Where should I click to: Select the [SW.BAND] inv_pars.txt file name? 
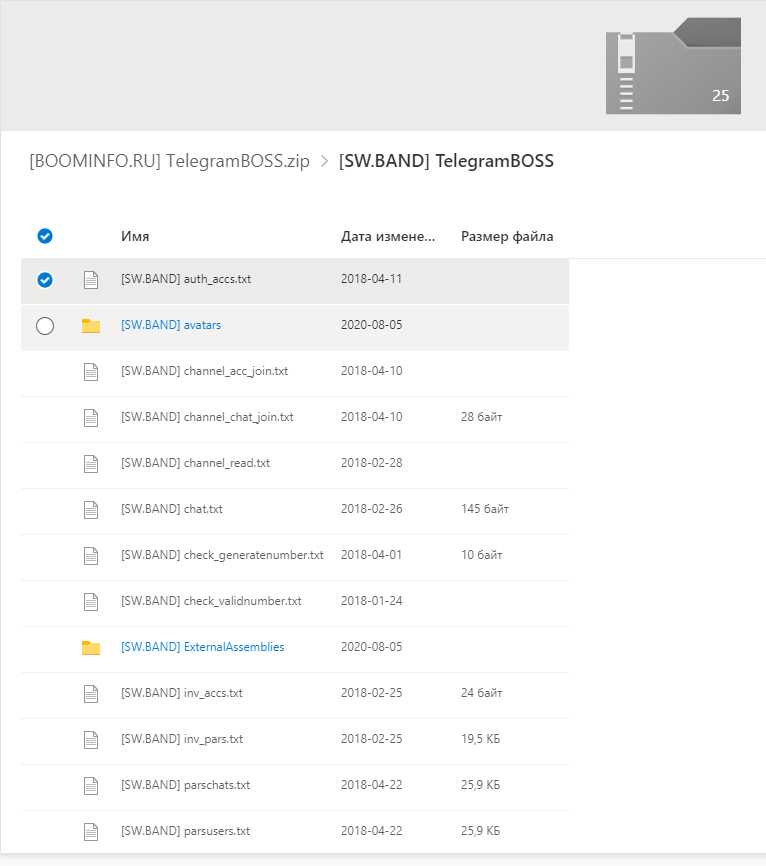(x=182, y=739)
